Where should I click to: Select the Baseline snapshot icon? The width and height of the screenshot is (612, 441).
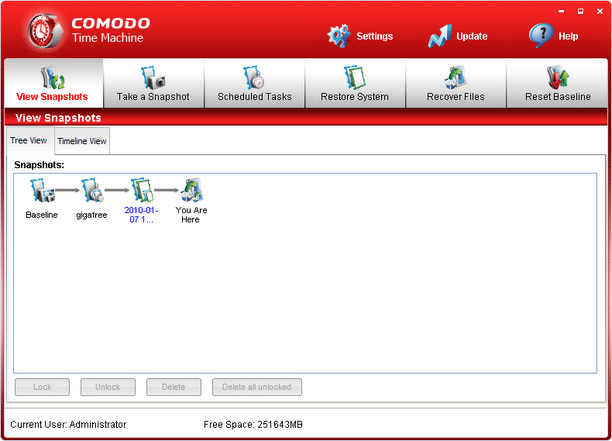pos(42,190)
